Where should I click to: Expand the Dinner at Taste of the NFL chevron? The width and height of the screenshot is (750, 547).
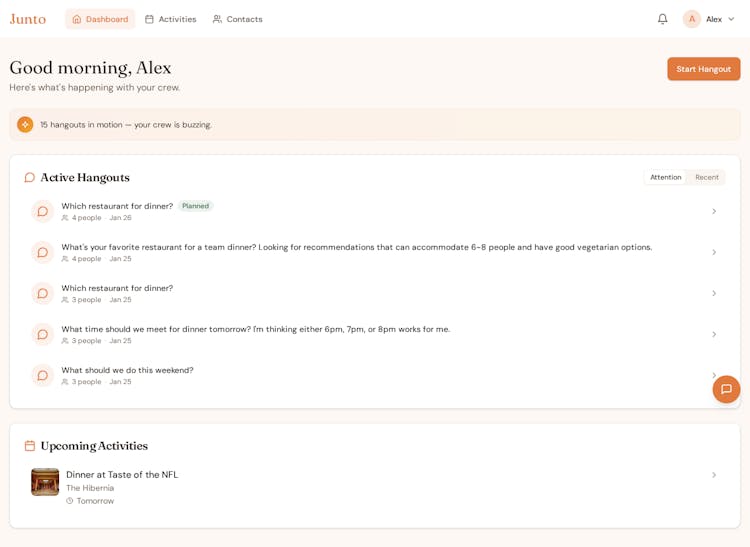pyautogui.click(x=714, y=475)
